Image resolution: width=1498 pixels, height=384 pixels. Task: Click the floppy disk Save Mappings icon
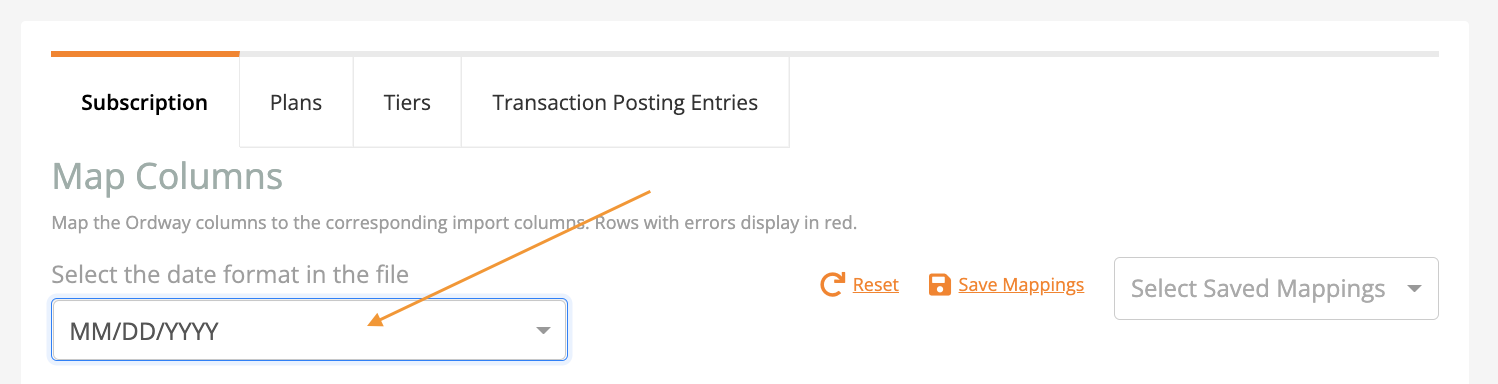click(x=939, y=285)
